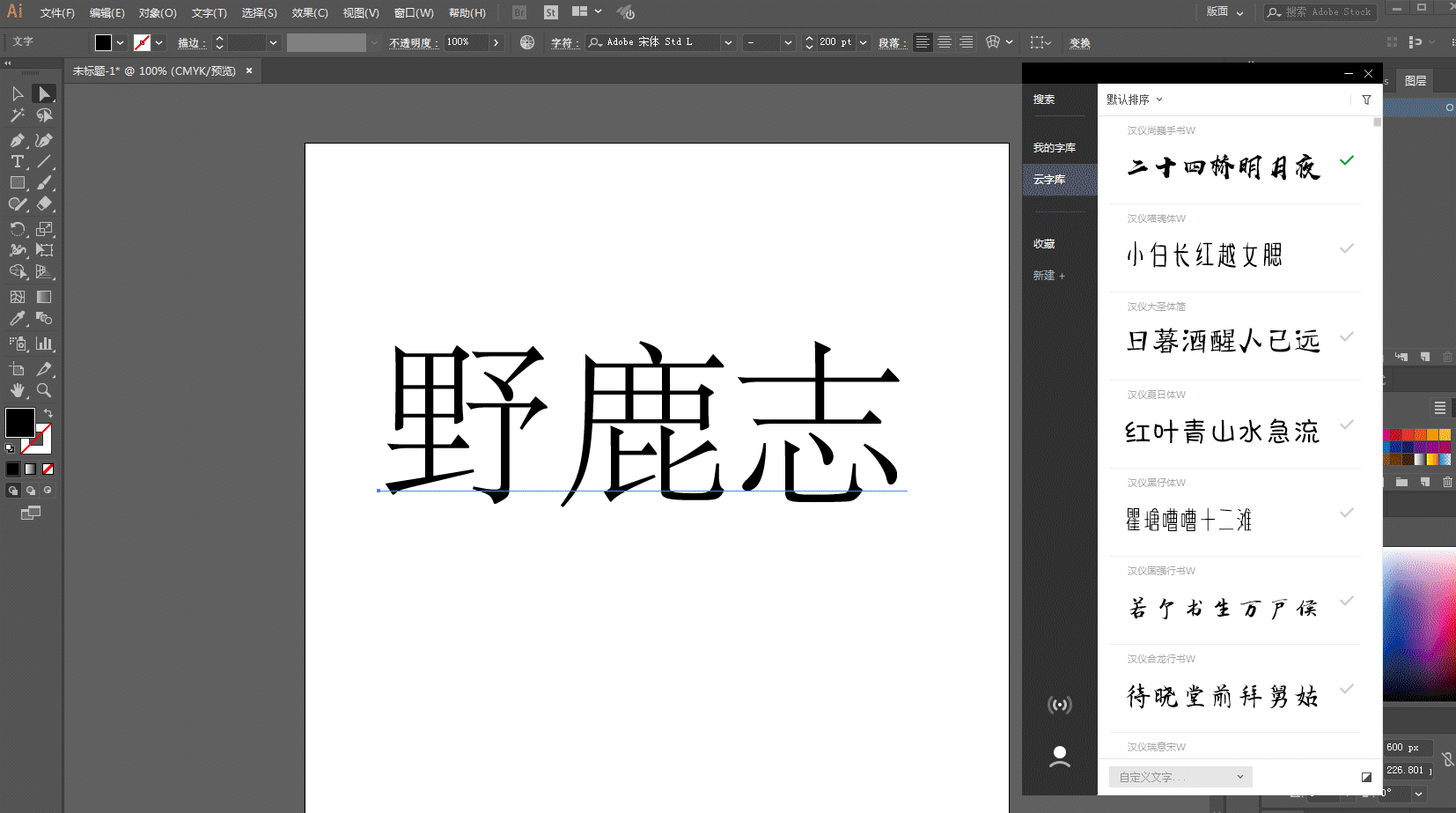Pick the Gradient tool
Screen dimensions: 1456x813
click(x=44, y=297)
